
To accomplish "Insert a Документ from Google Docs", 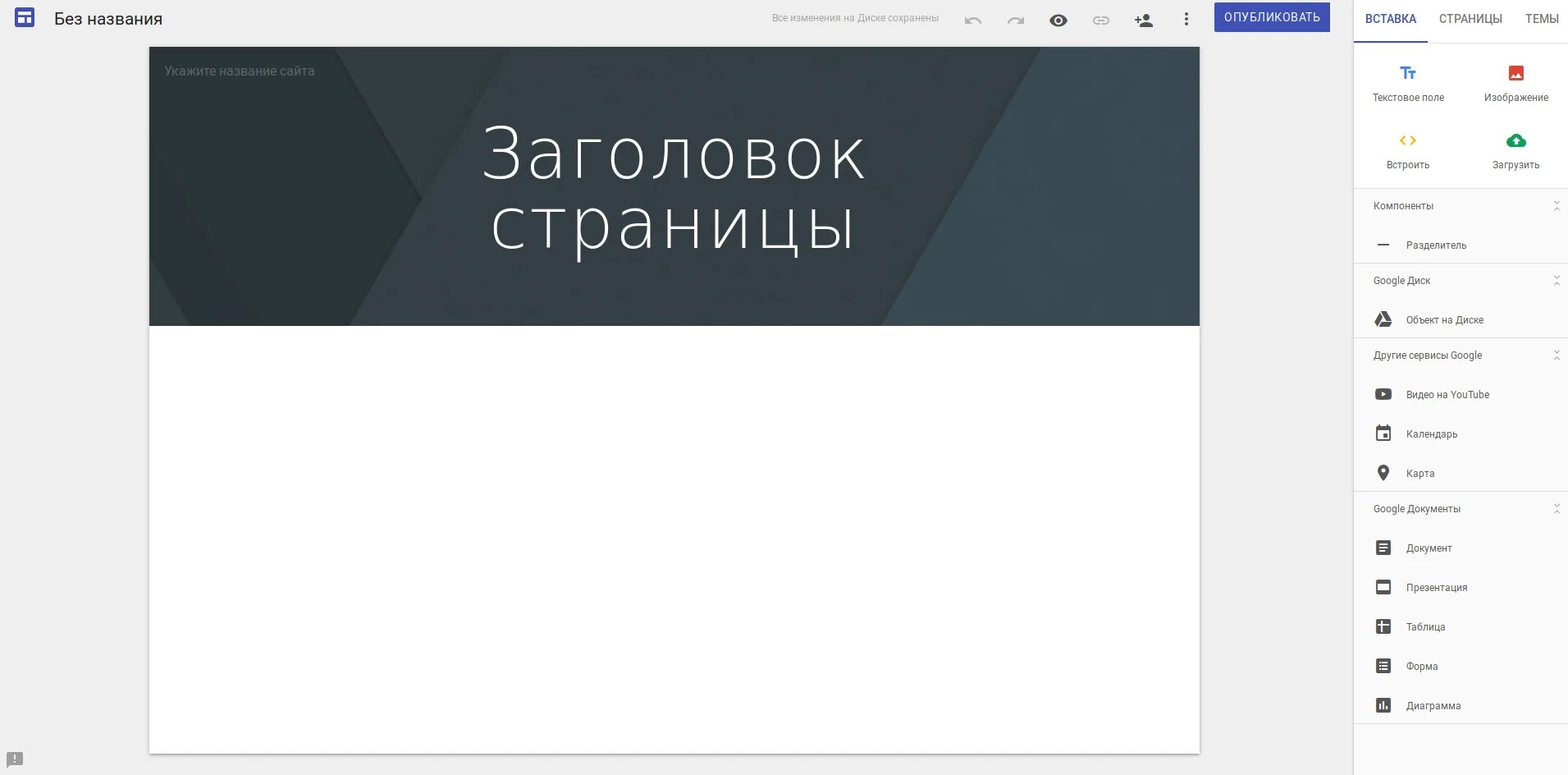I will pyautogui.click(x=1461, y=548).
